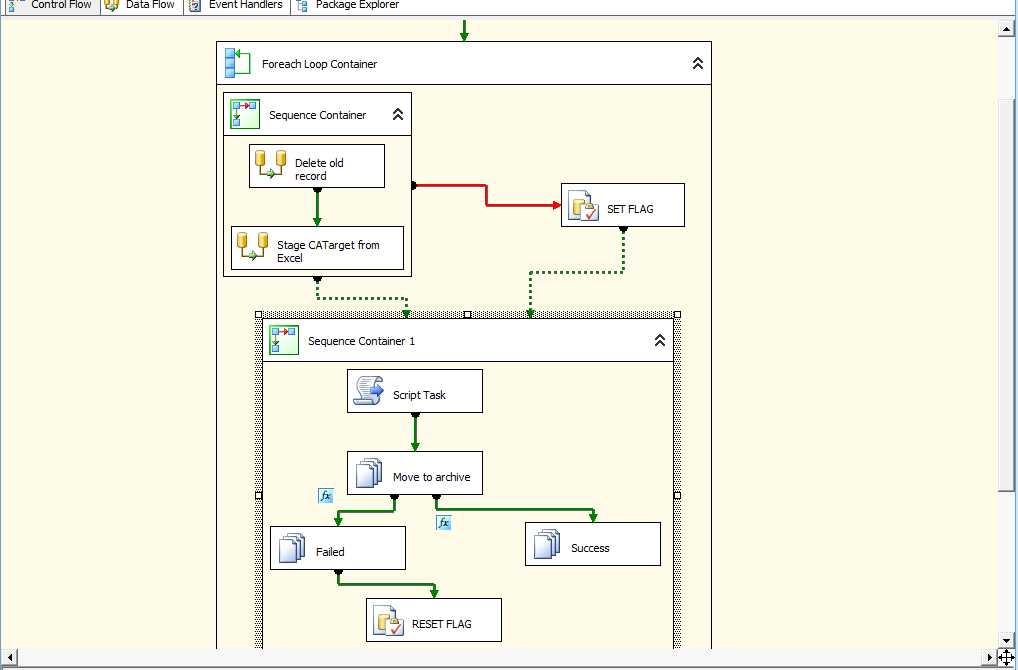
Task: Open the Data Flow tab
Action: click(142, 6)
